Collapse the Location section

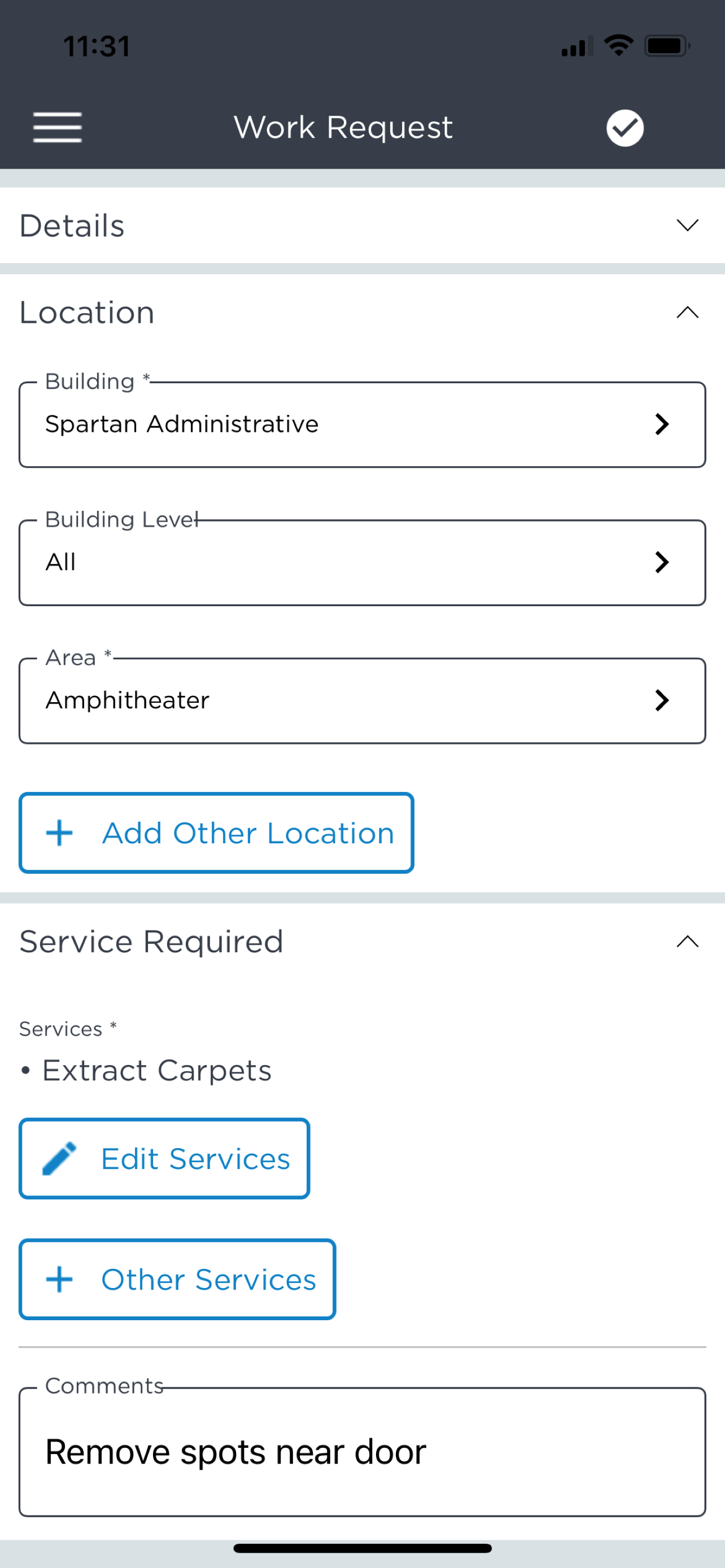click(687, 312)
